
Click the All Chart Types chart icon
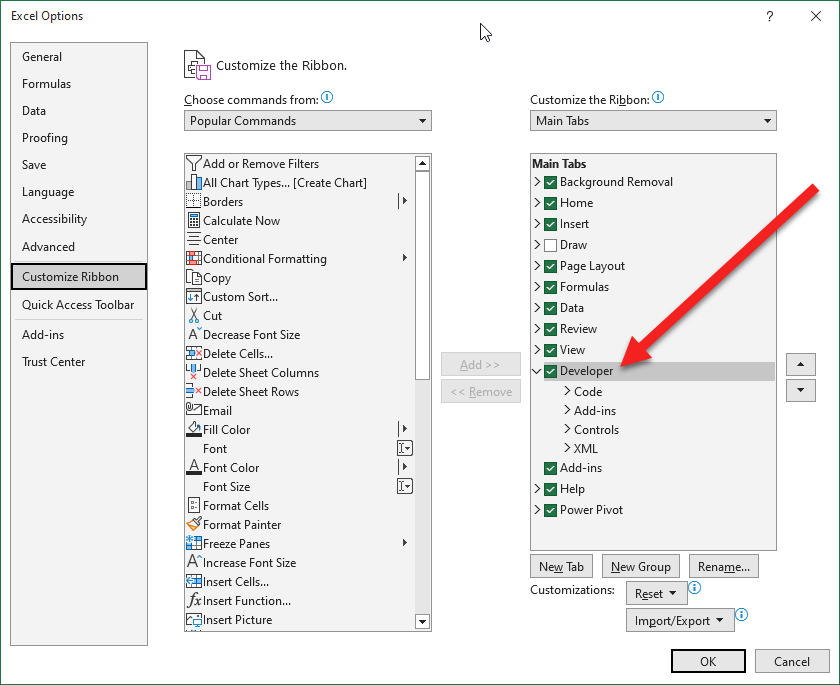193,183
